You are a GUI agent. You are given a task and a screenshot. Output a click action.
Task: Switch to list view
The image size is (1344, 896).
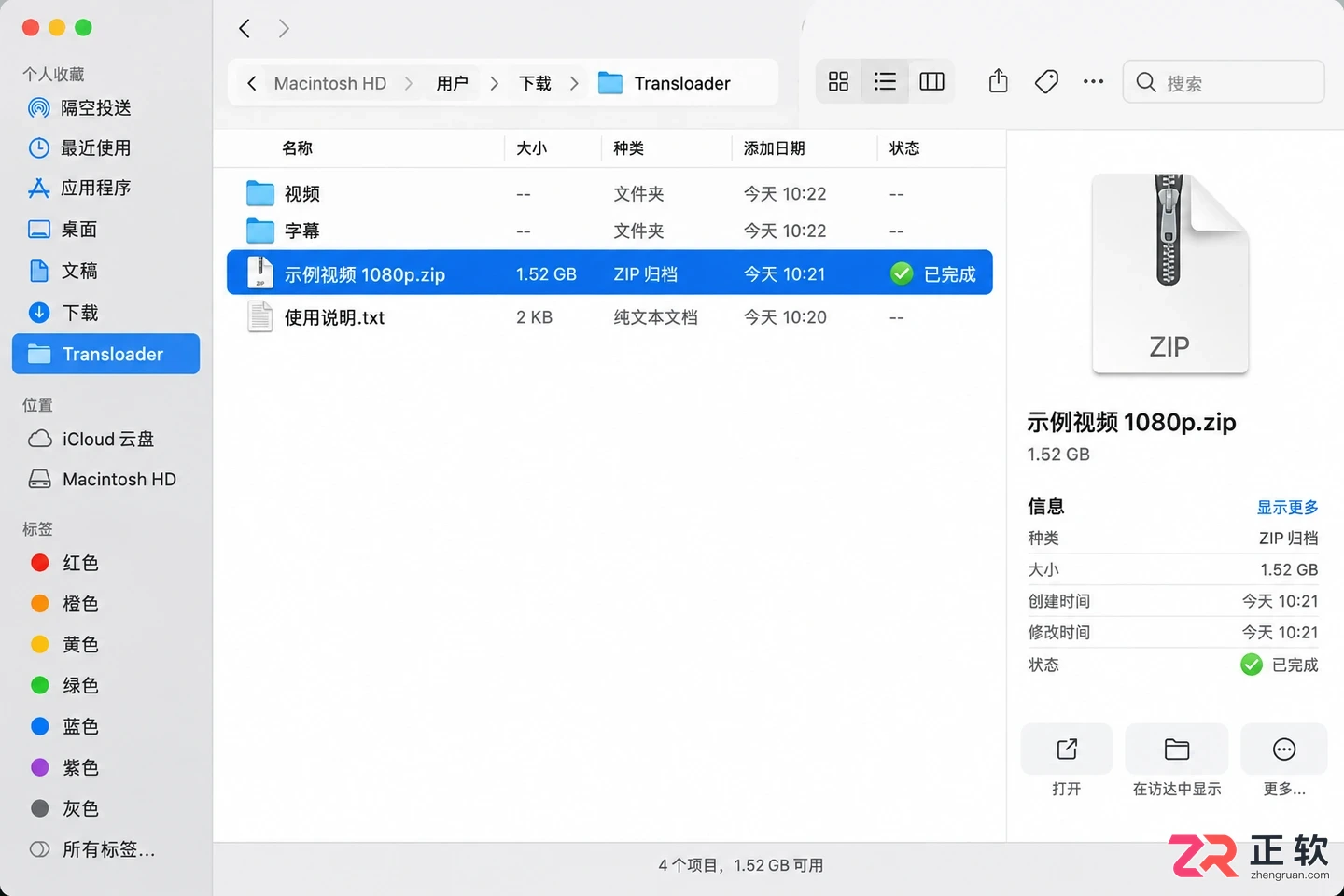885,81
